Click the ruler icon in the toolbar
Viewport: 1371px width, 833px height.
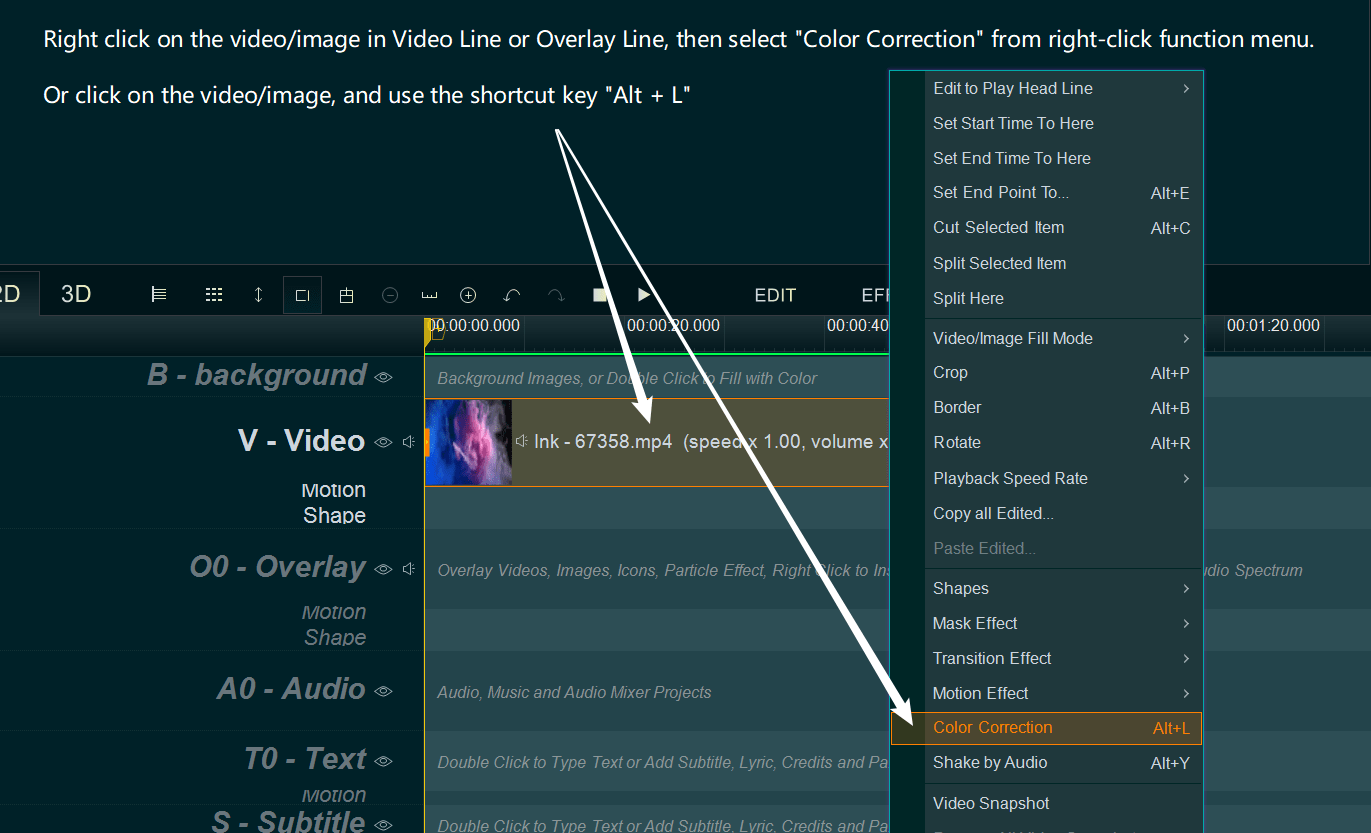(428, 294)
